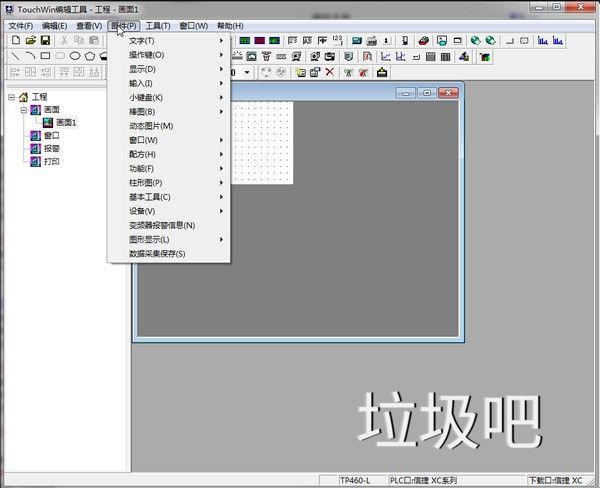Select the Ellipse drawing tool
Image resolution: width=600 pixels, height=488 pixels.
75,56
